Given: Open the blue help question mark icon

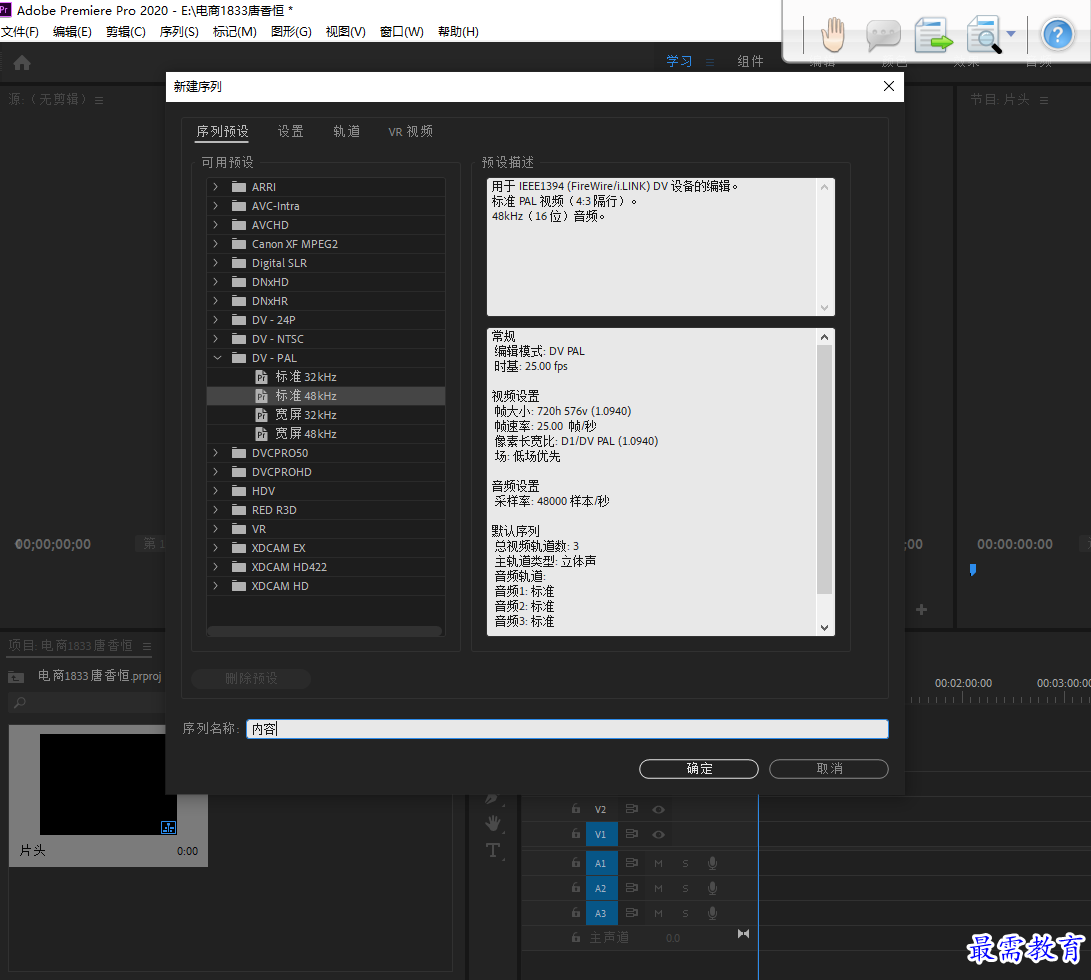Looking at the screenshot, I should click(x=1057, y=34).
